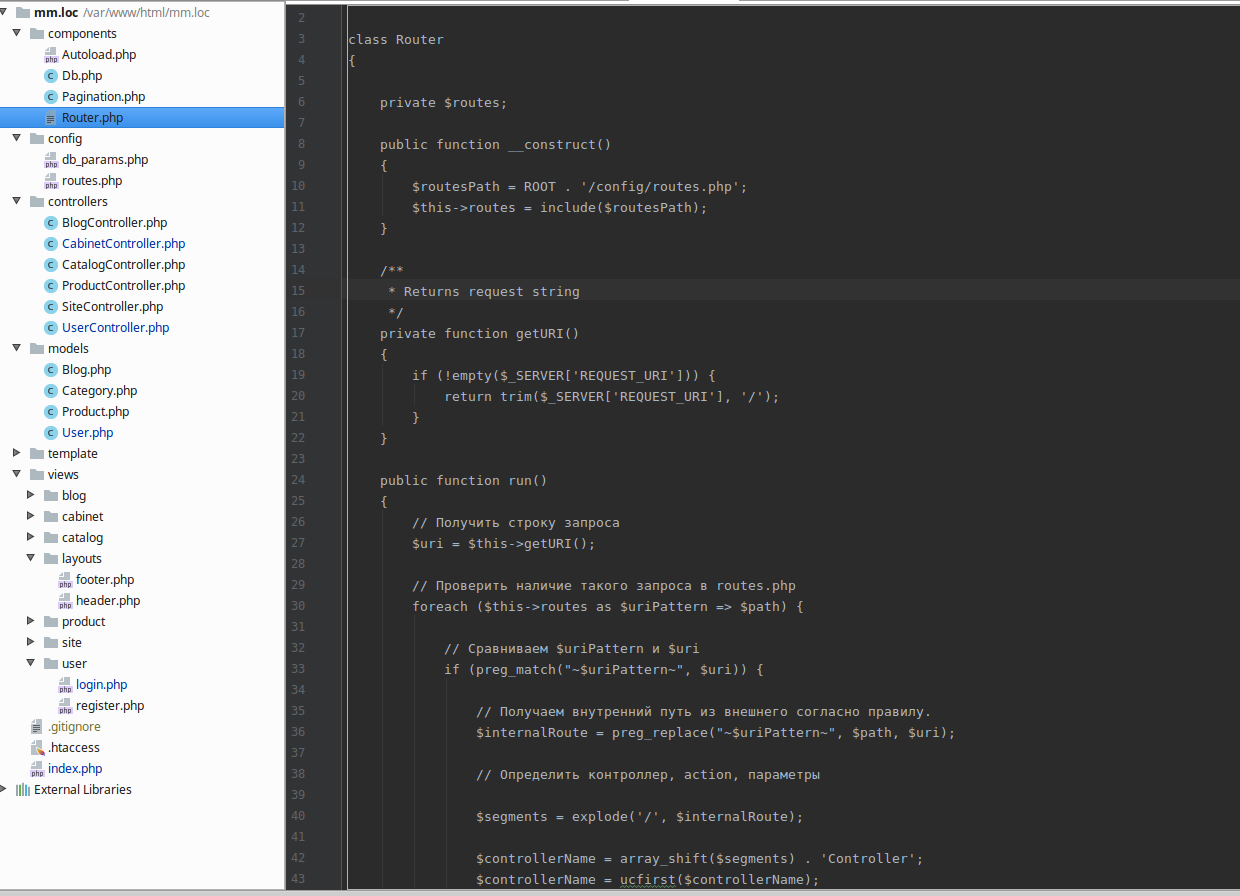The image size is (1240, 896).
Task: Collapse the views folder
Action: pos(16,475)
